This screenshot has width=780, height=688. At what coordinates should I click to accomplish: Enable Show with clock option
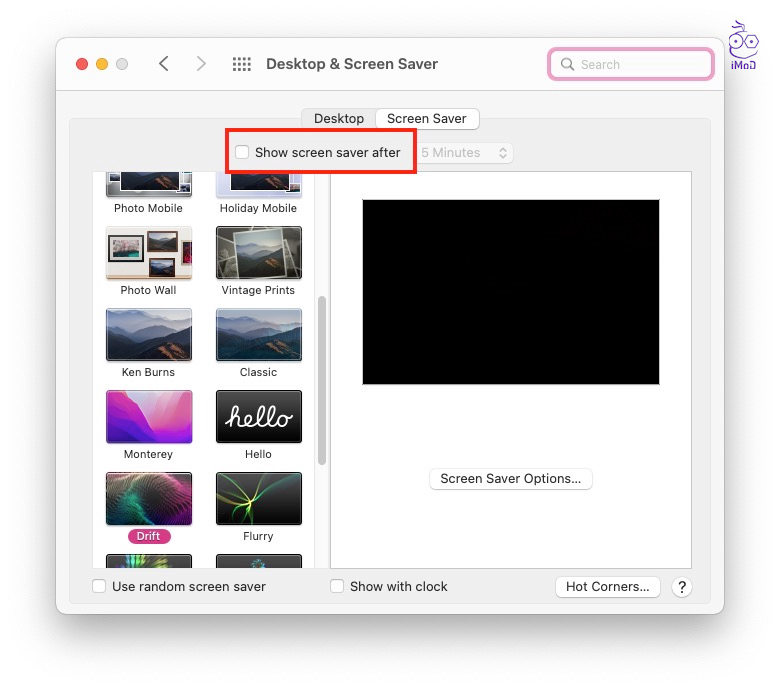point(338,587)
